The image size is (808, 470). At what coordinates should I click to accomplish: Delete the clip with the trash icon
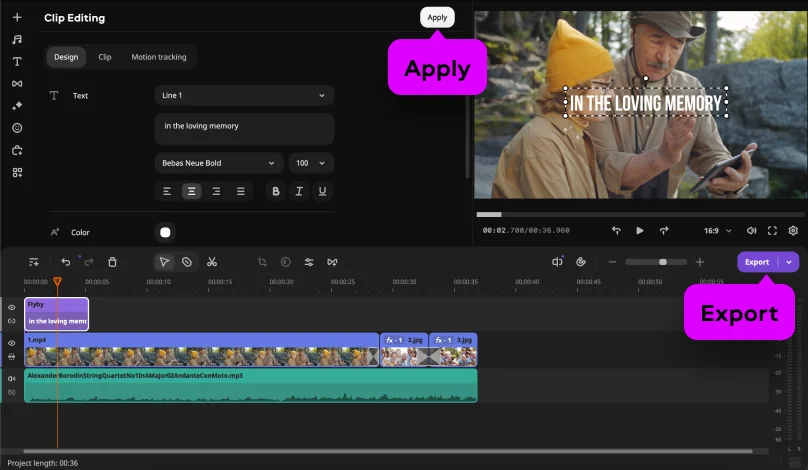pyautogui.click(x=112, y=262)
